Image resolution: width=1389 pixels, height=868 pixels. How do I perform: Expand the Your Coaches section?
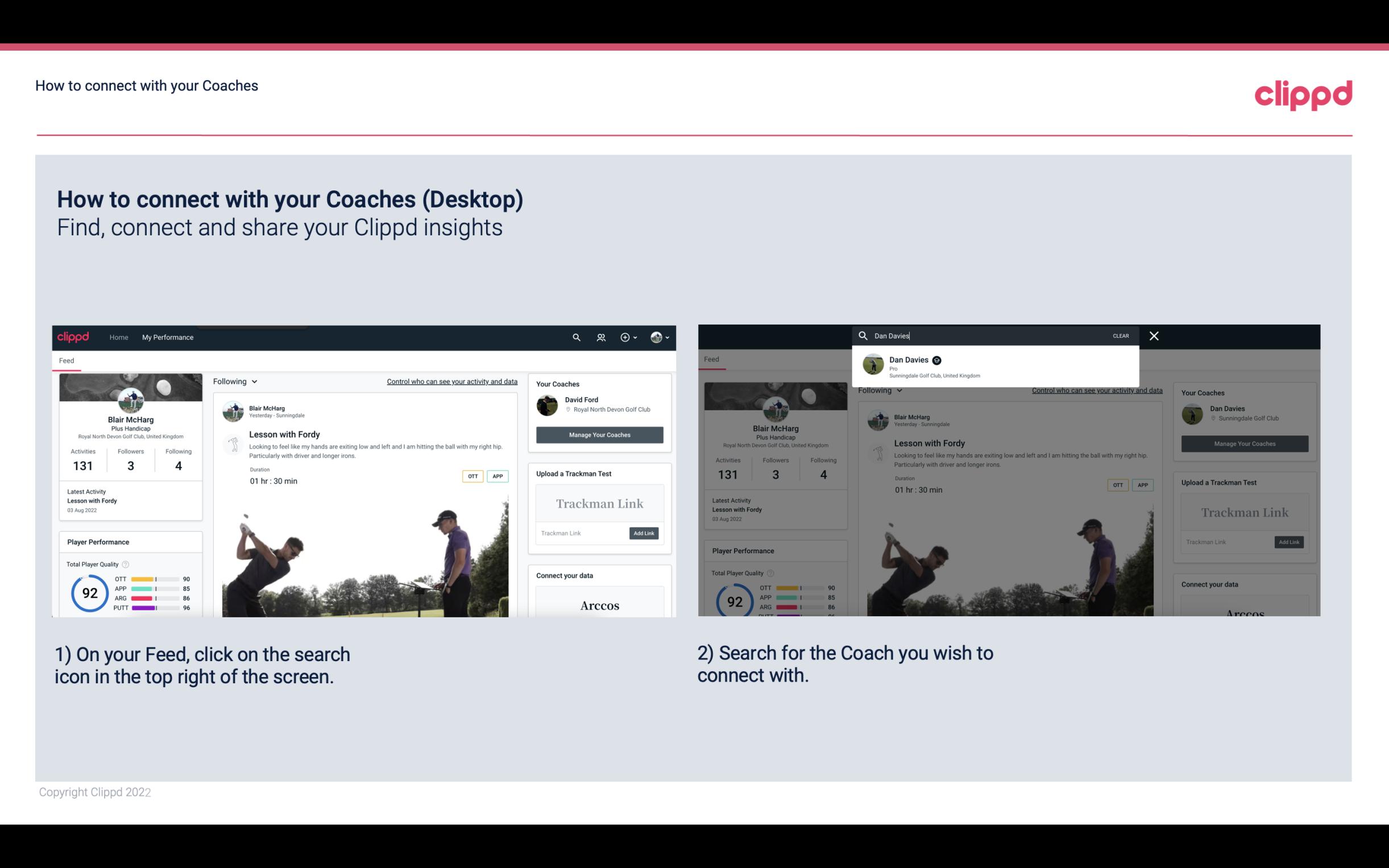pos(557,384)
